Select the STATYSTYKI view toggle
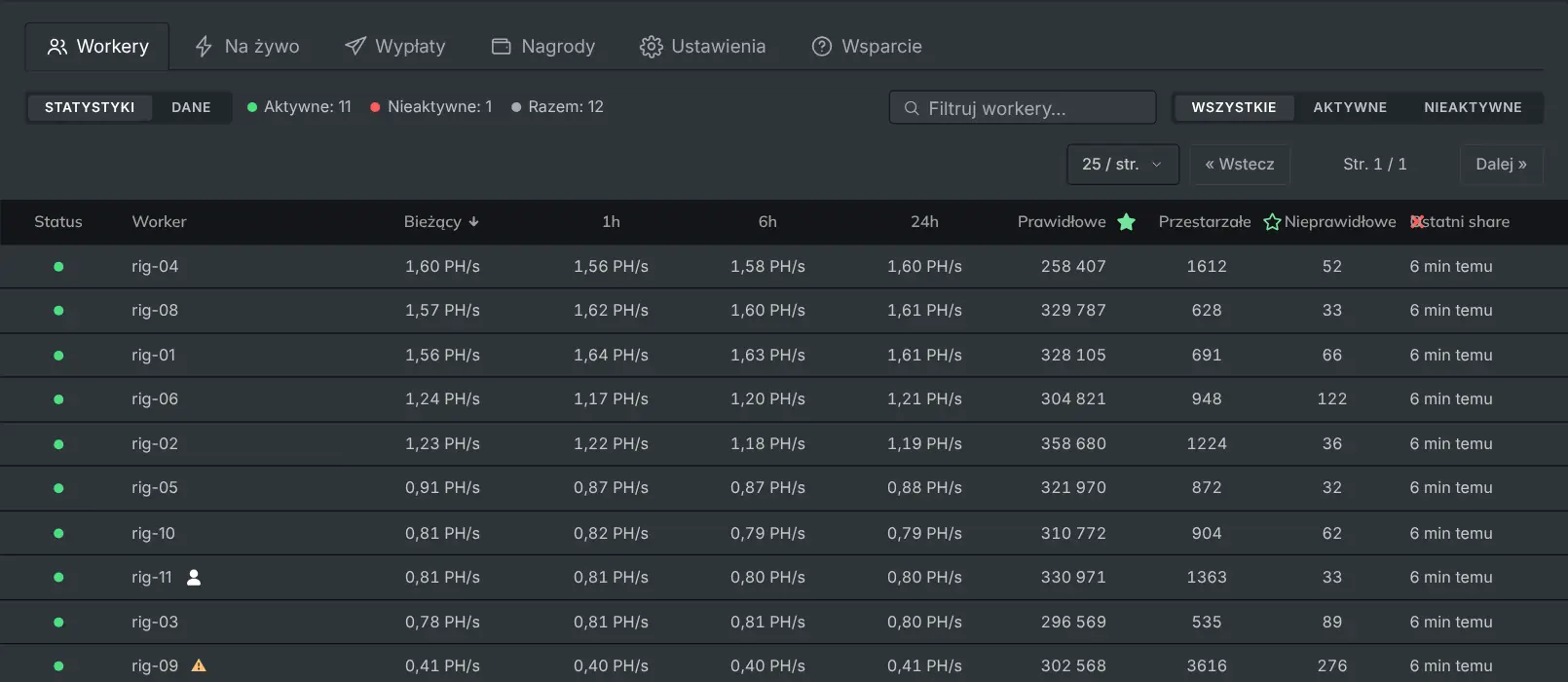This screenshot has width=1568, height=682. point(90,107)
